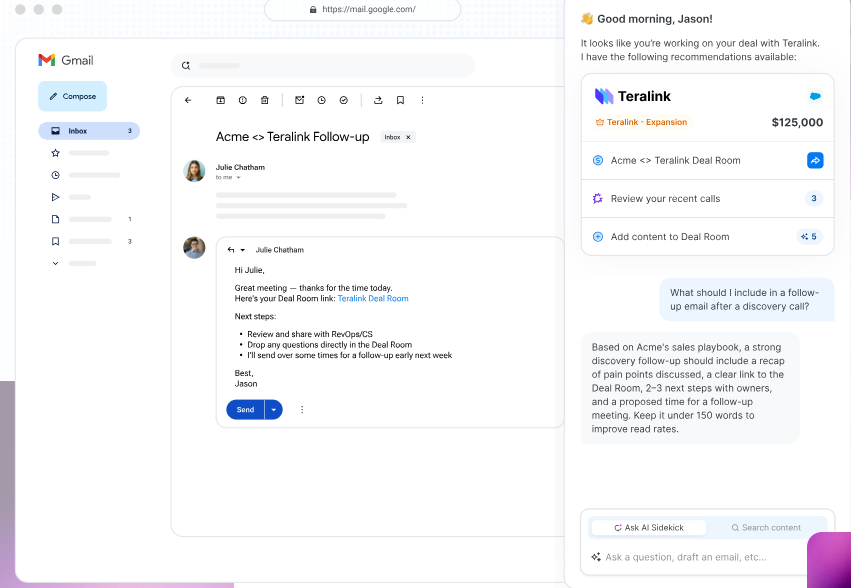Click the report spam icon
The image size is (851, 588).
point(243,100)
